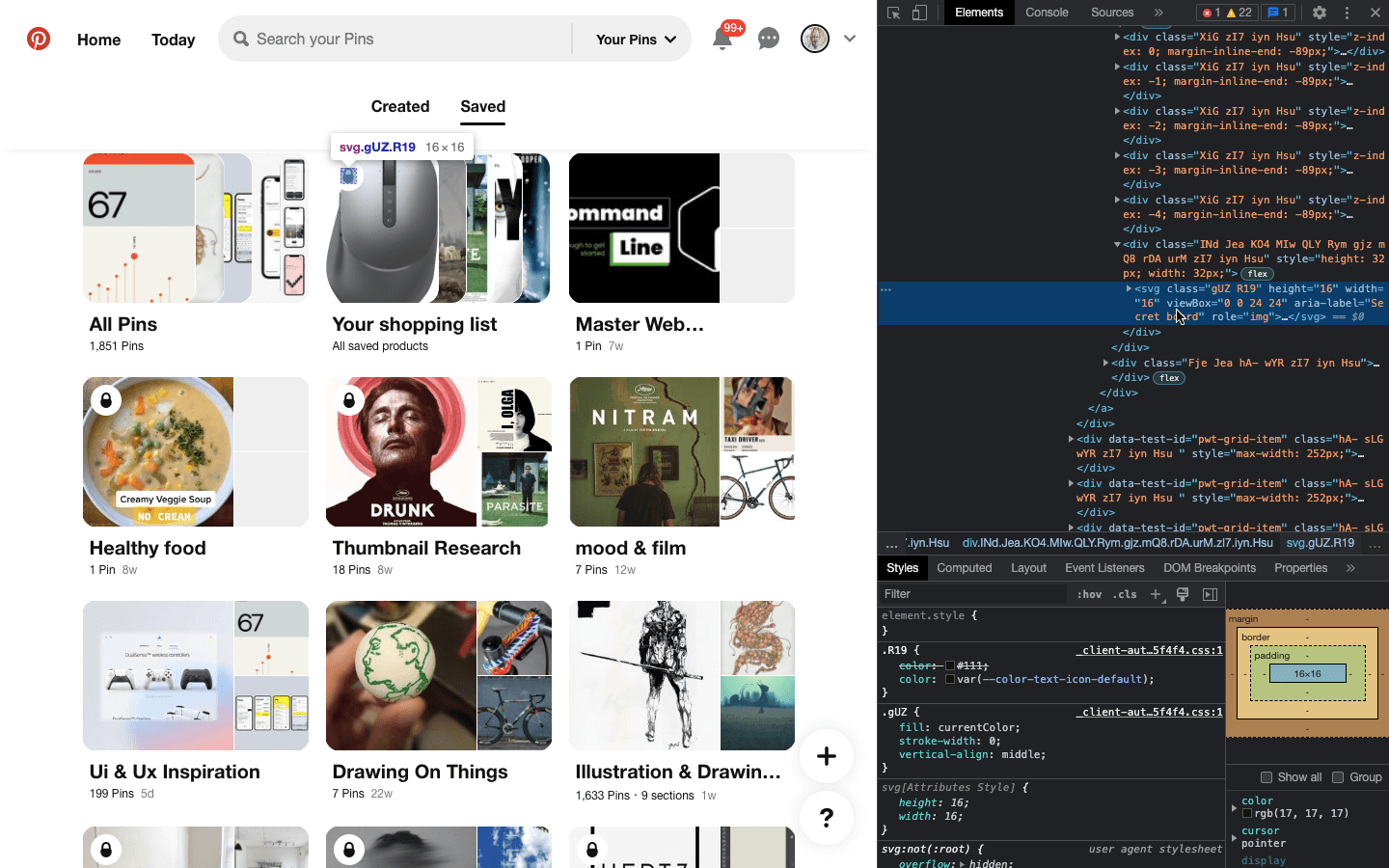This screenshot has height=868, width=1389.
Task: Click the color swatch next to #111
Action: pyautogui.click(x=950, y=665)
